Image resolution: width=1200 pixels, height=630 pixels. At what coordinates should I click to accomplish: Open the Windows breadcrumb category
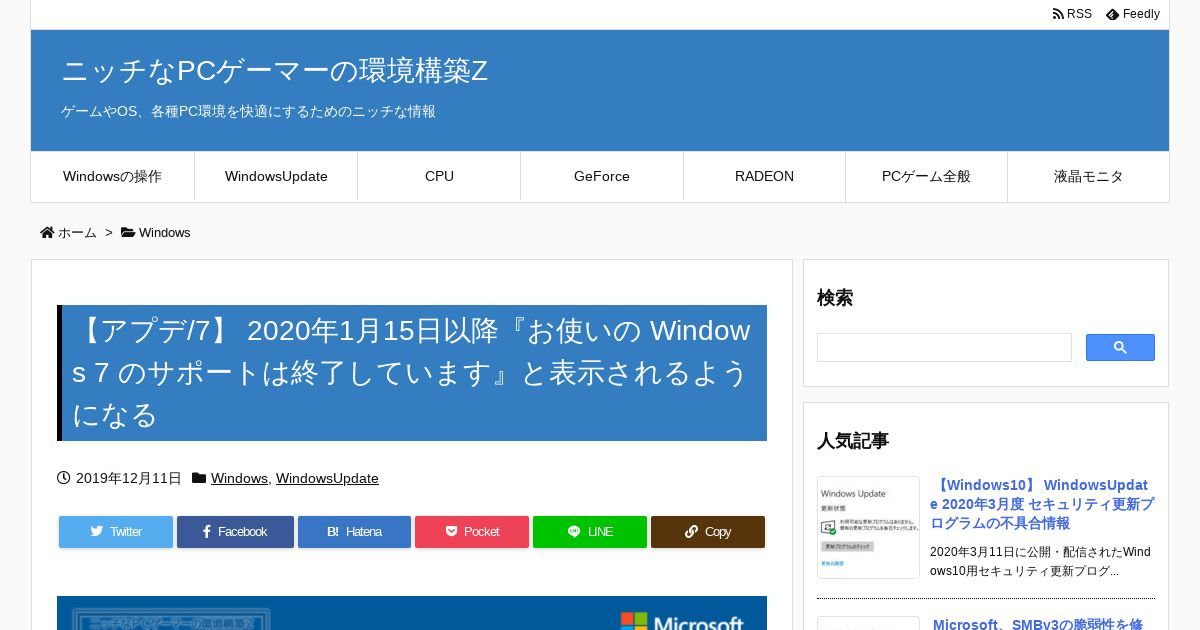[x=164, y=232]
